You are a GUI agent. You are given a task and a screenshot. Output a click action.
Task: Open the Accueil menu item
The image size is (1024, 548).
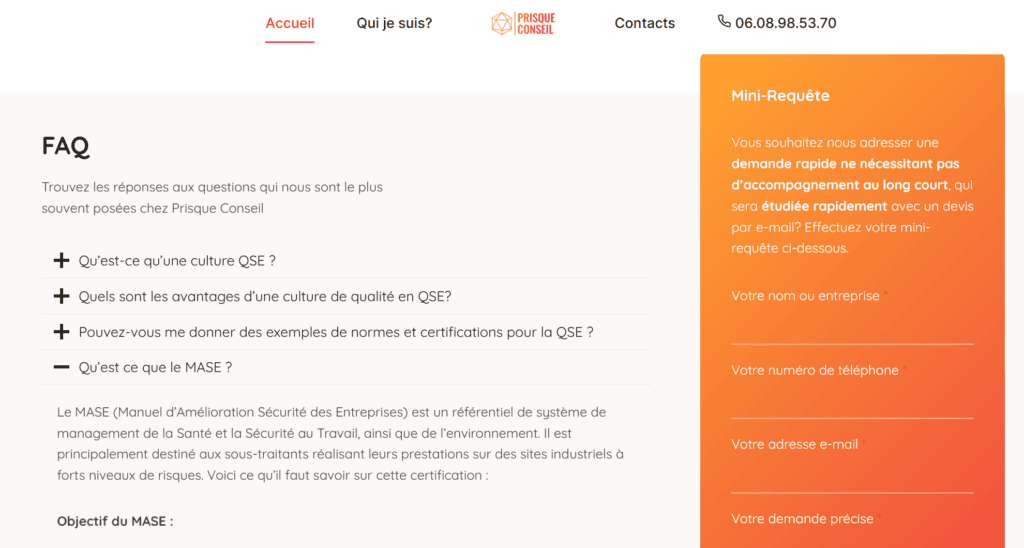point(290,23)
